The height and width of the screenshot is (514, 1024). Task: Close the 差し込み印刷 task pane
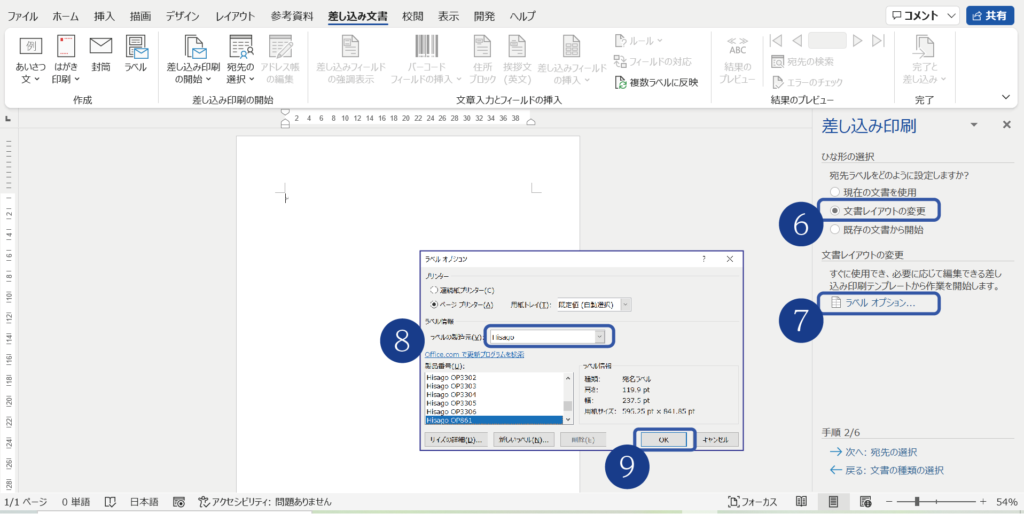(1006, 125)
